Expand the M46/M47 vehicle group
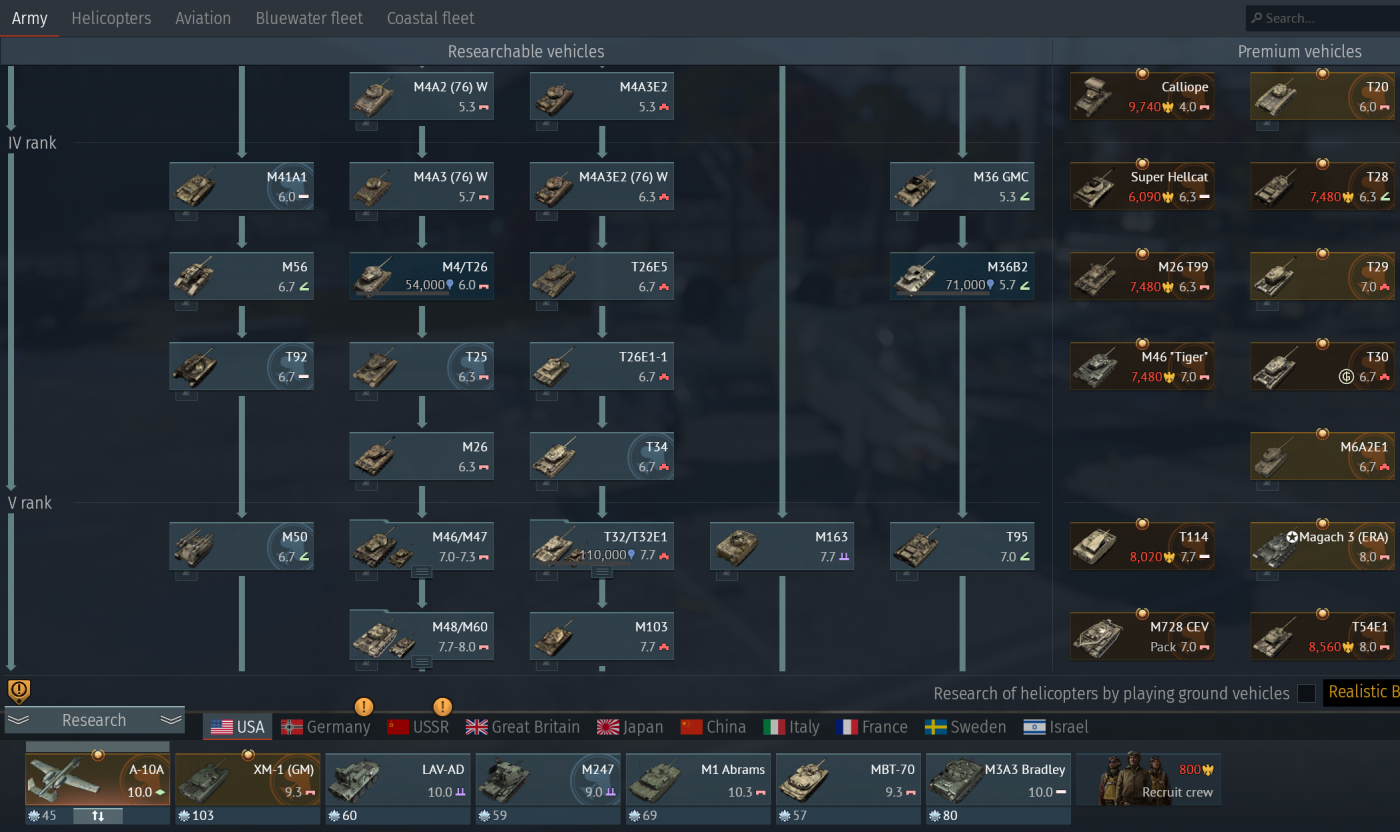Image resolution: width=1400 pixels, height=832 pixels. tap(421, 572)
